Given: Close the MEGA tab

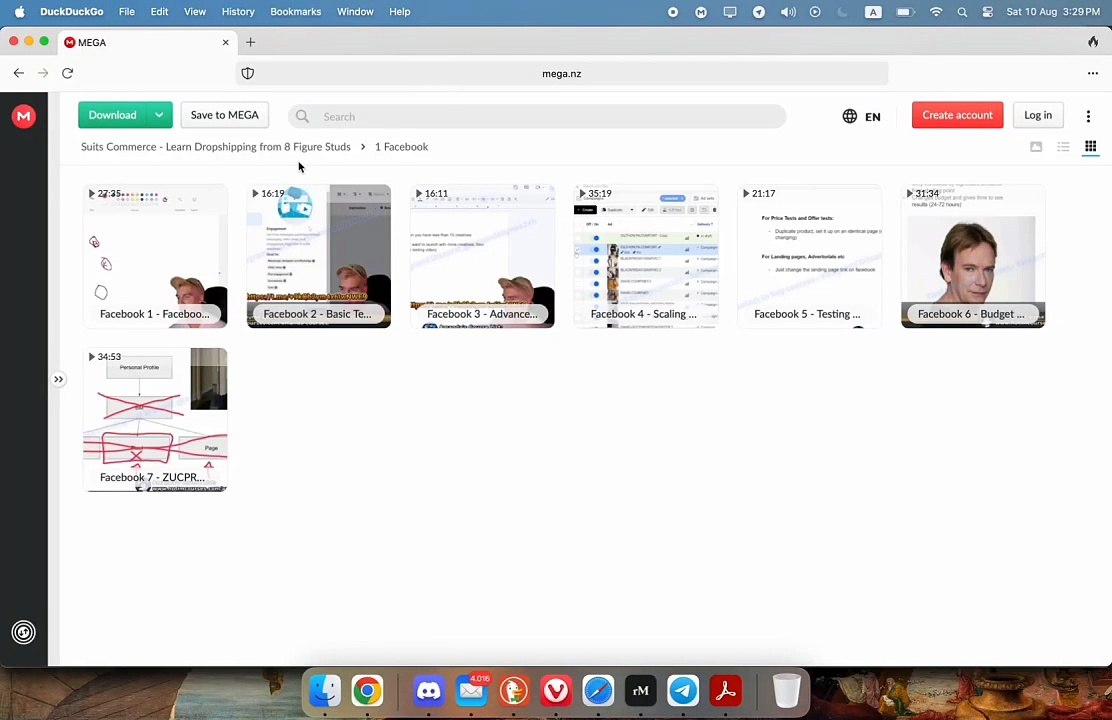Looking at the screenshot, I should pos(226,42).
